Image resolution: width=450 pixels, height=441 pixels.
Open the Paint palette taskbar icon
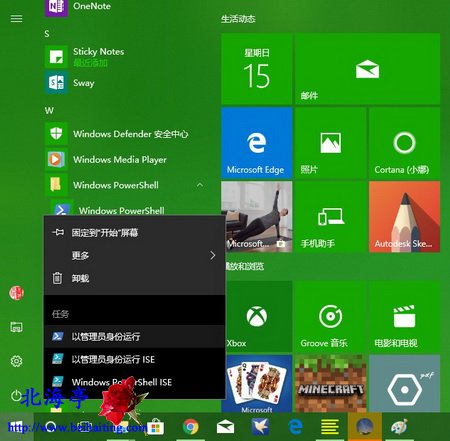400,427
